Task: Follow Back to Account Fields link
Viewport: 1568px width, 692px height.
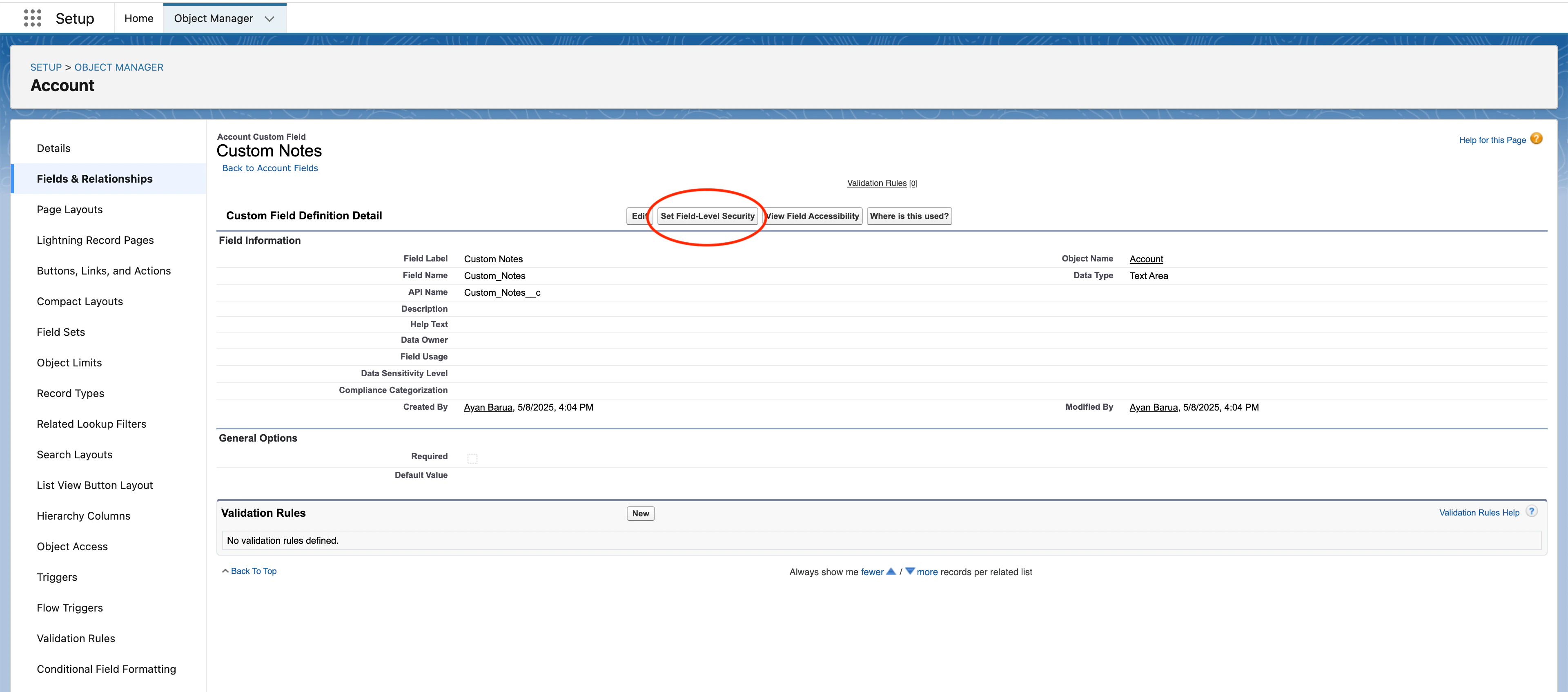Action: coord(269,168)
